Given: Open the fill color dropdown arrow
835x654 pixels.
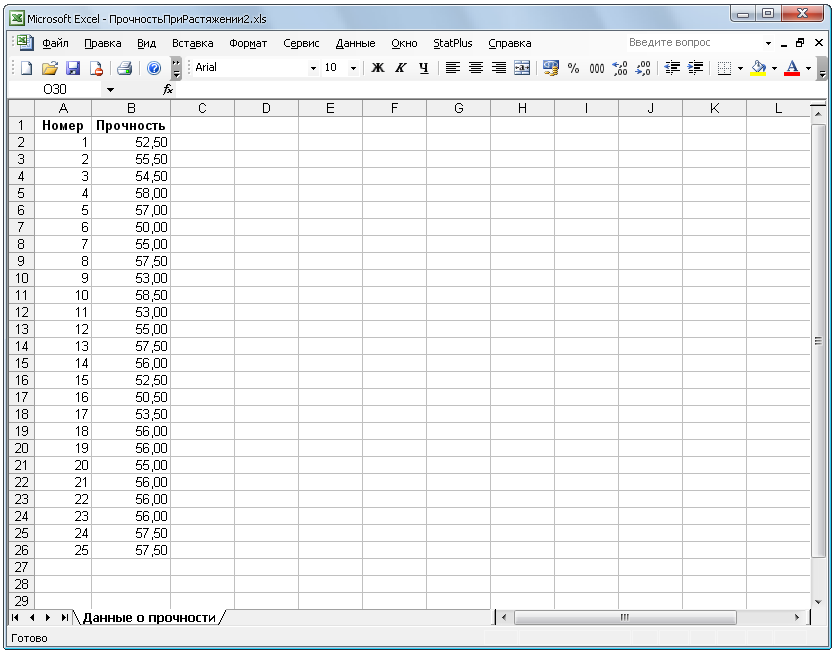Looking at the screenshot, I should coord(774,68).
